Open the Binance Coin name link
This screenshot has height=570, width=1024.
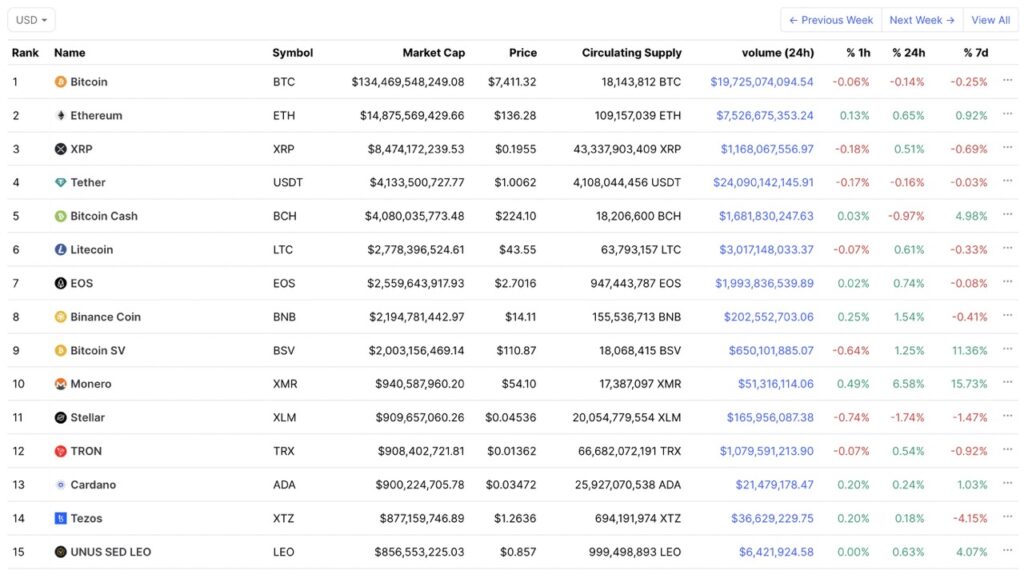105,317
